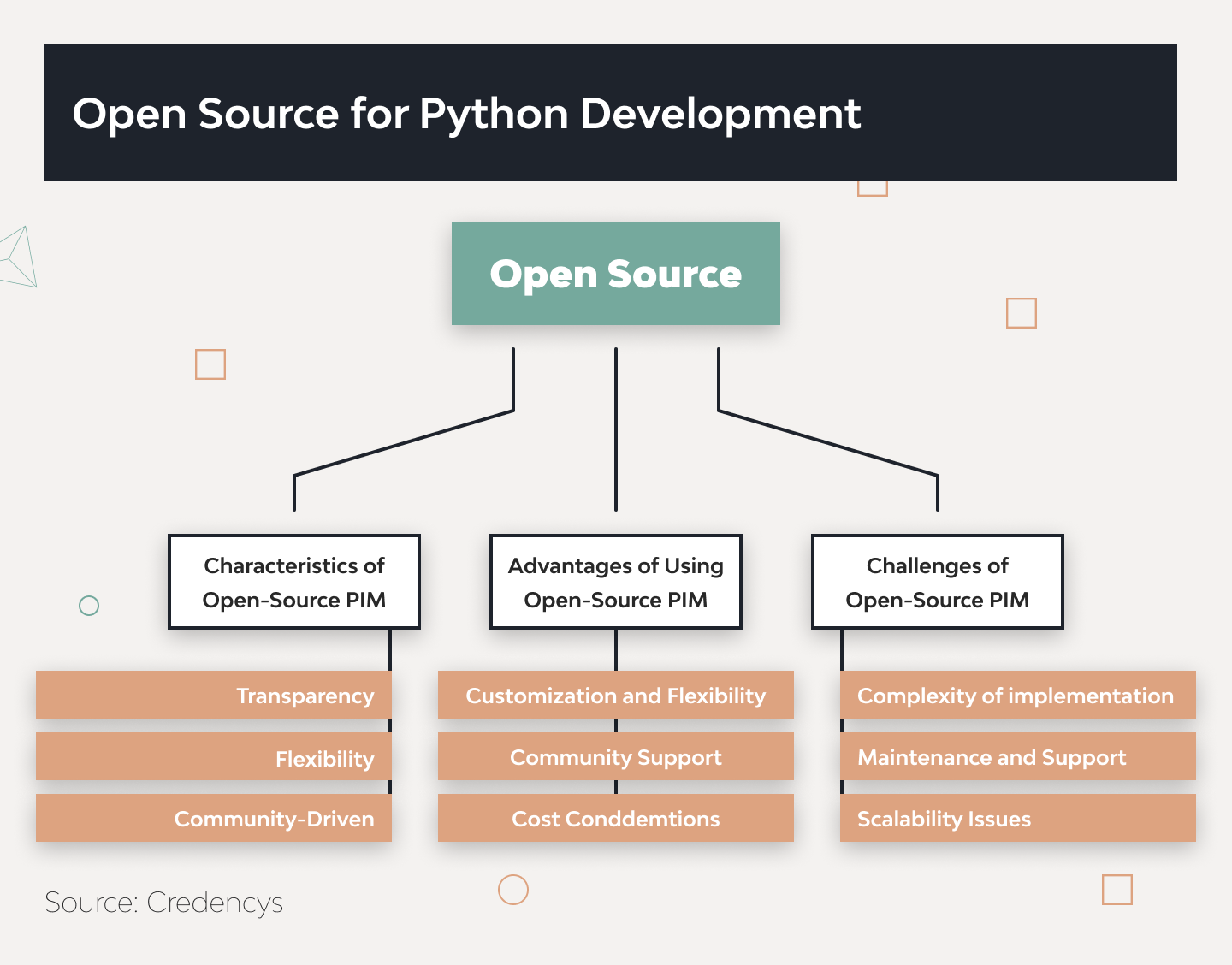Select the Characteristics of Open-Source PIM box

(x=293, y=582)
